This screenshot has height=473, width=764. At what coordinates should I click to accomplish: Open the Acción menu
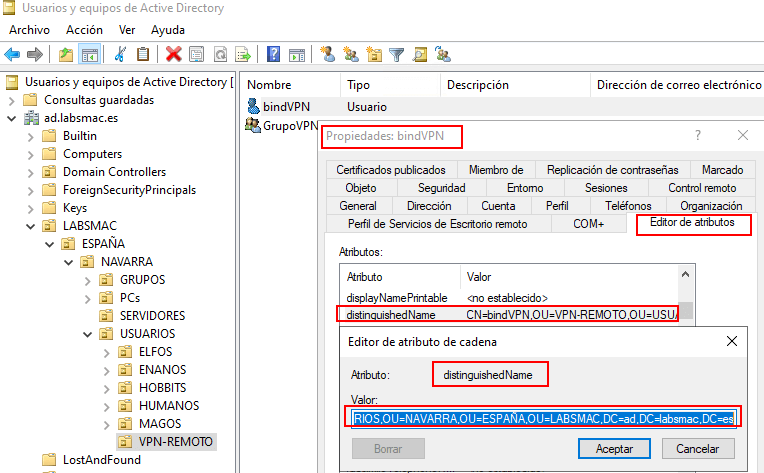(84, 30)
